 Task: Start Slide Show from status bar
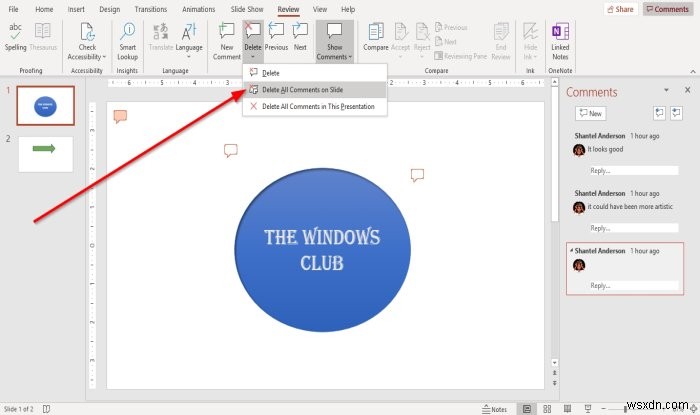[x=588, y=409]
